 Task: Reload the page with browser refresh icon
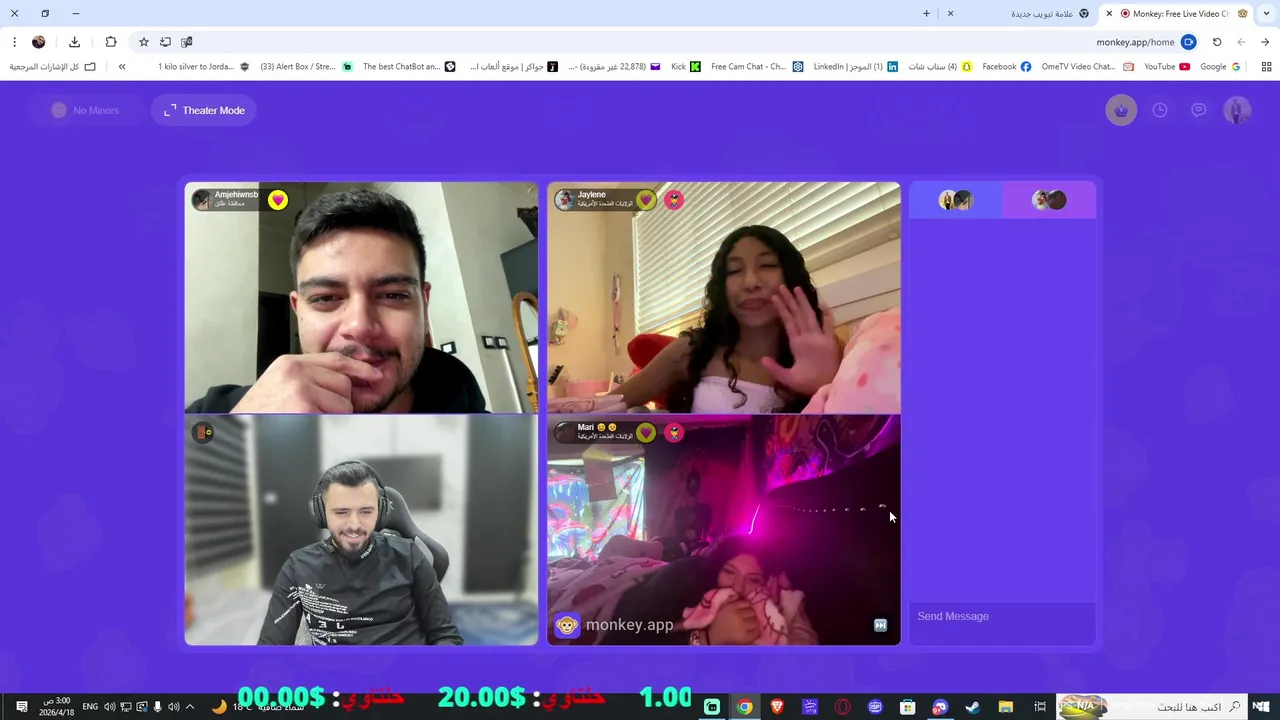[x=1217, y=42]
